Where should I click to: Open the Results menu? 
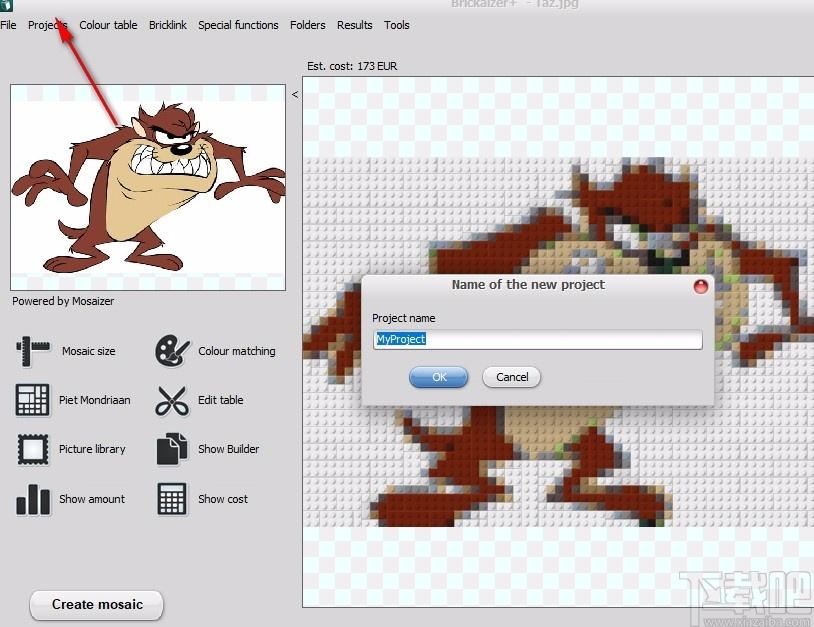[x=355, y=25]
